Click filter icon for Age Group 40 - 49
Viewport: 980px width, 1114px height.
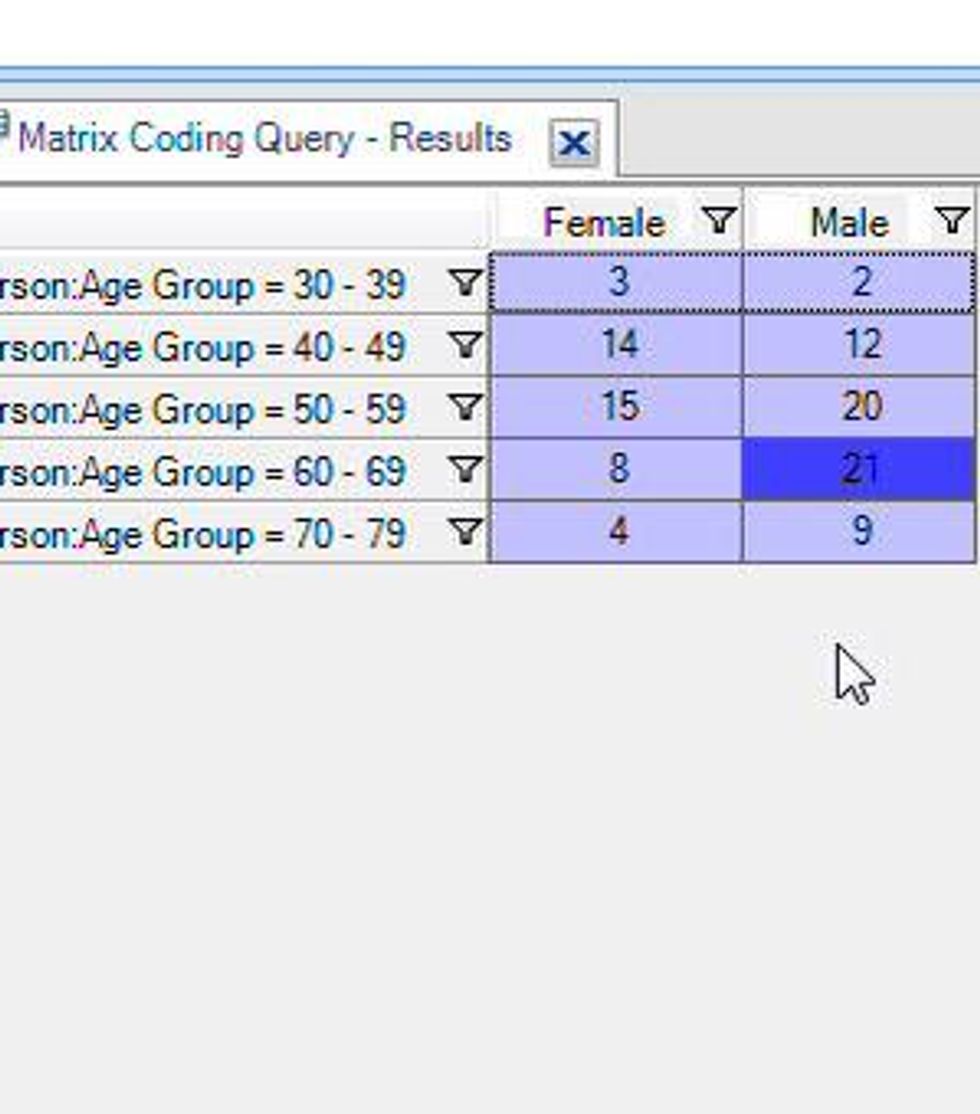pos(465,346)
